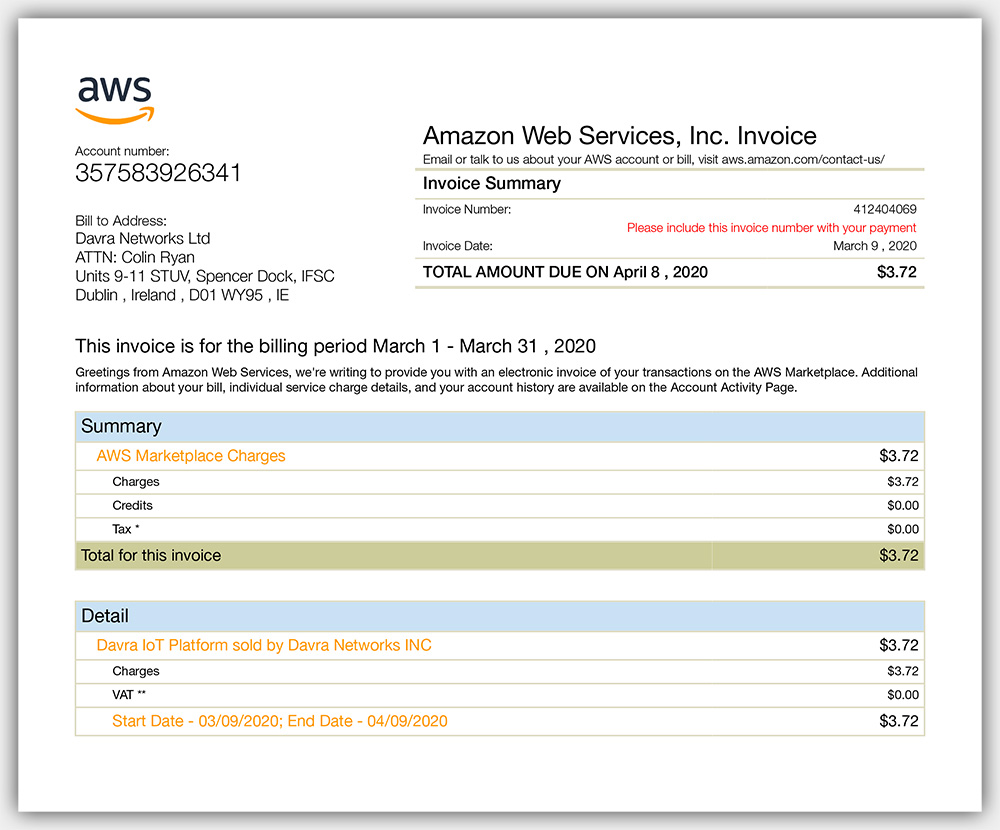The image size is (1000, 830).
Task: Select the Credits amount $0.00
Action: pyautogui.click(x=902, y=506)
